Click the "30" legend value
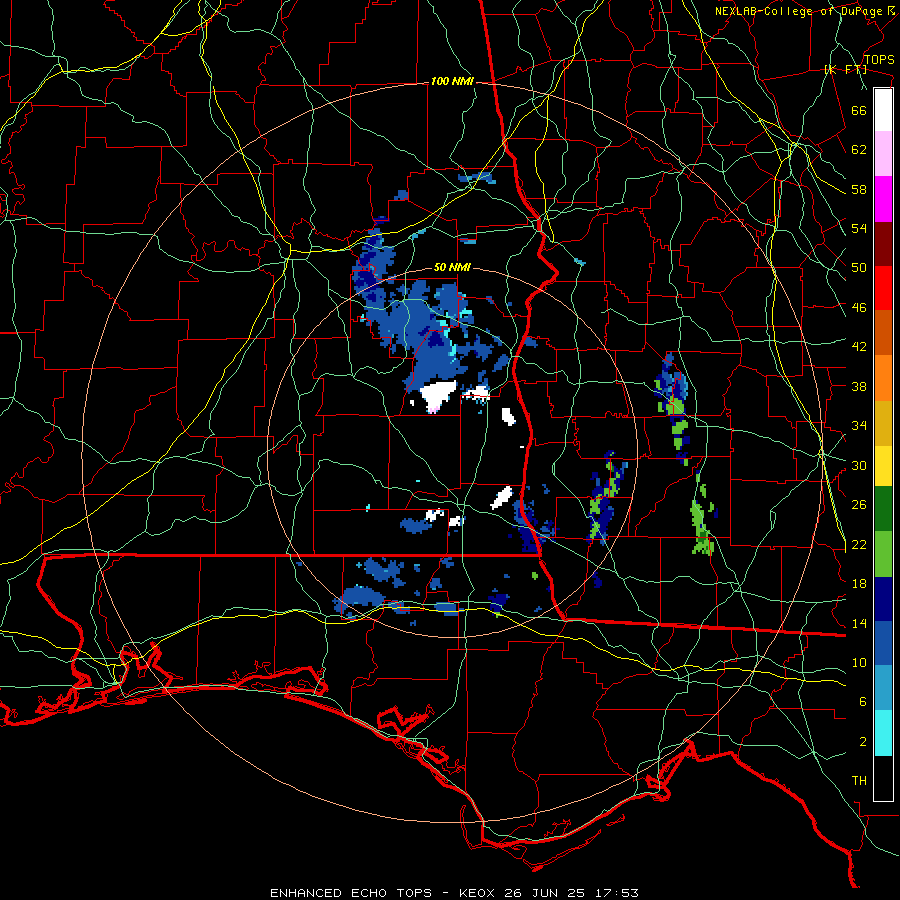 (859, 465)
